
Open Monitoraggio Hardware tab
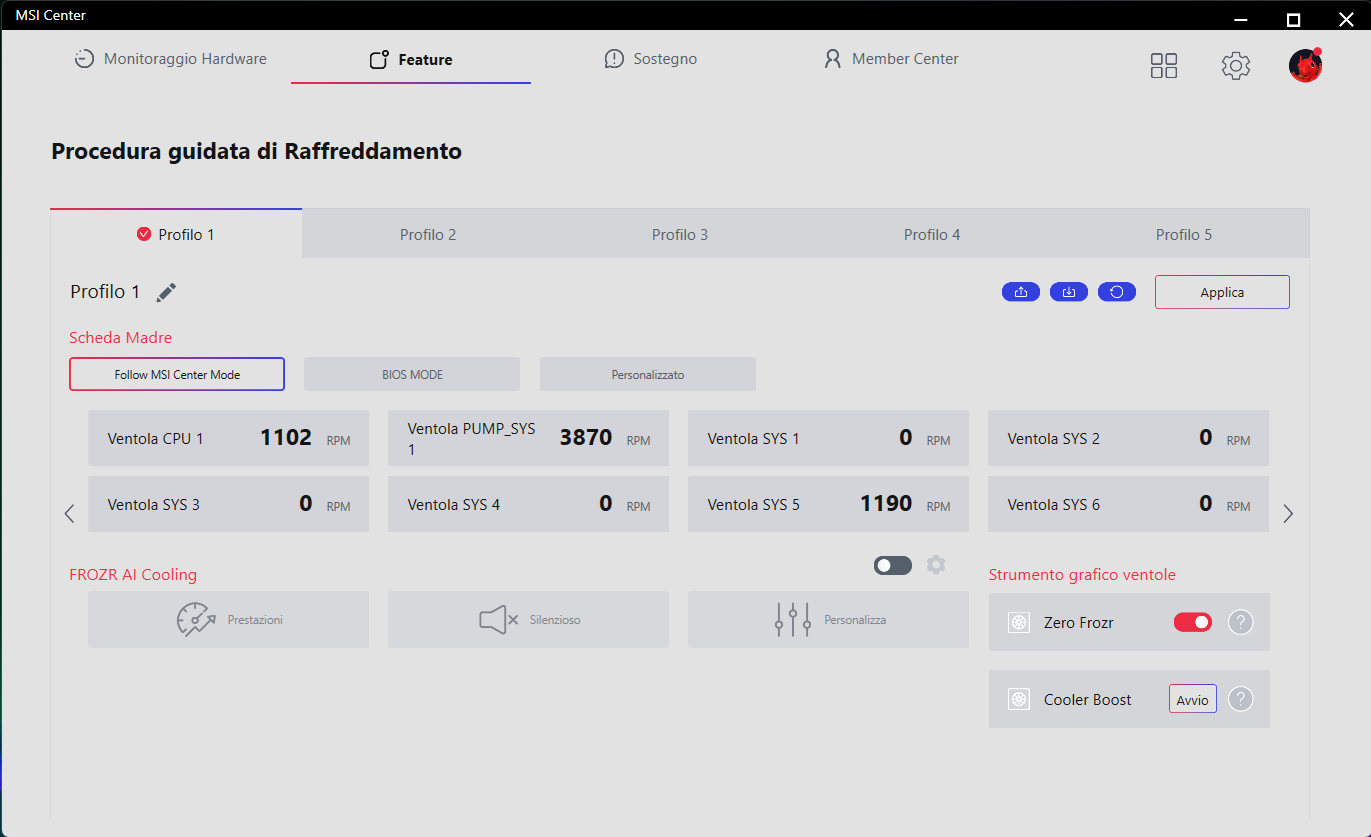coord(171,59)
